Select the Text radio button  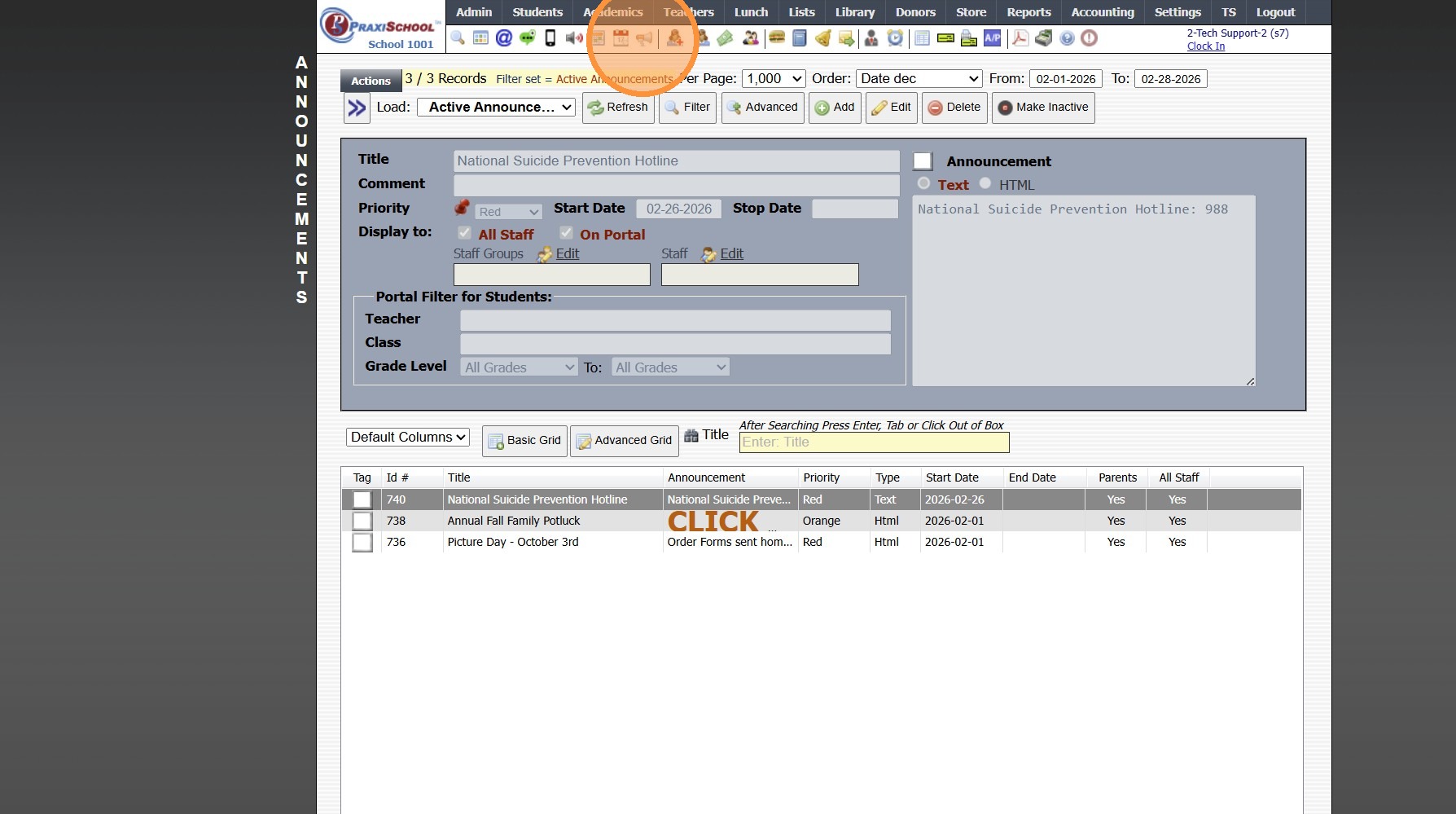(923, 184)
